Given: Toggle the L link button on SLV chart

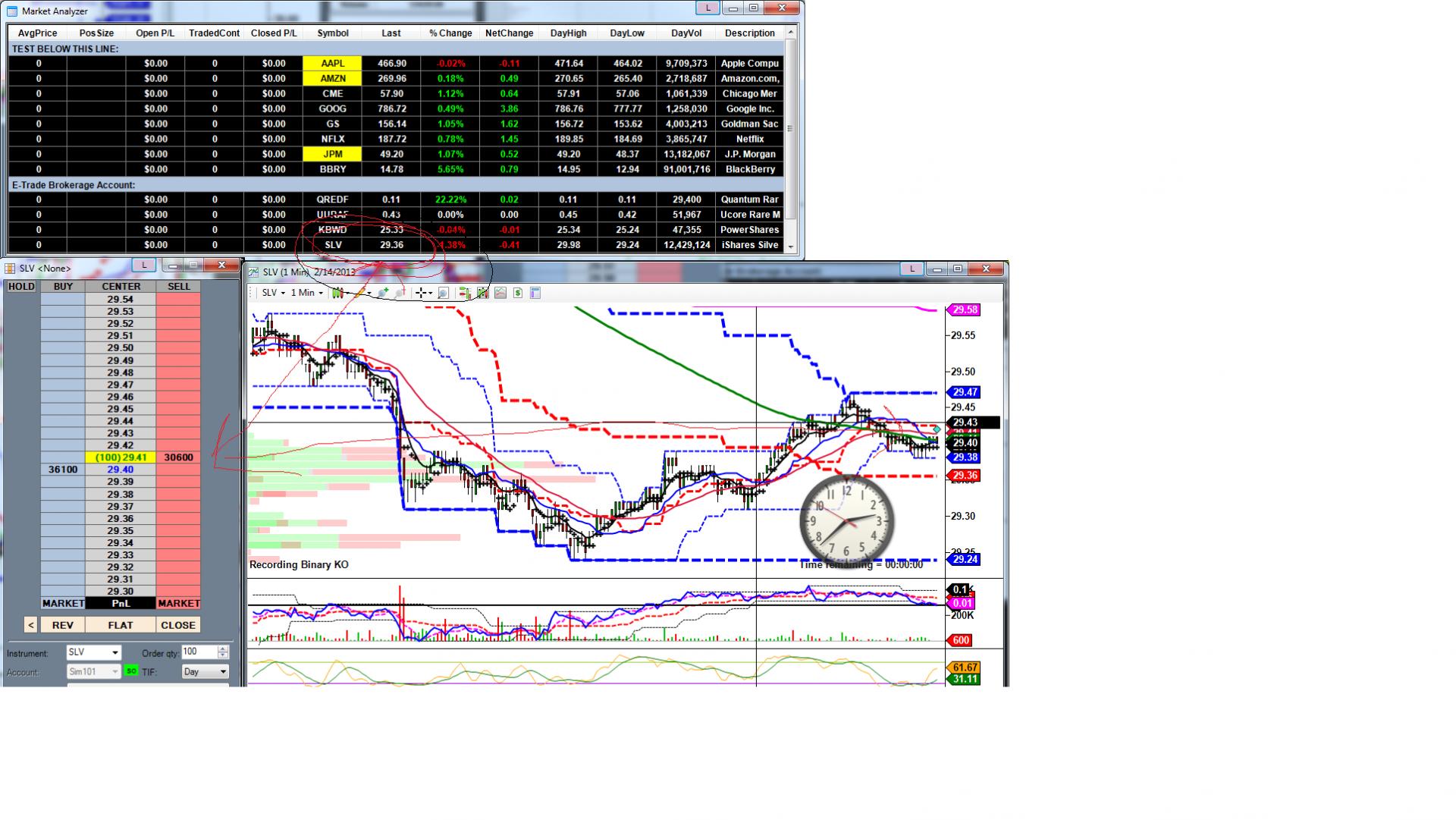Looking at the screenshot, I should (912, 269).
